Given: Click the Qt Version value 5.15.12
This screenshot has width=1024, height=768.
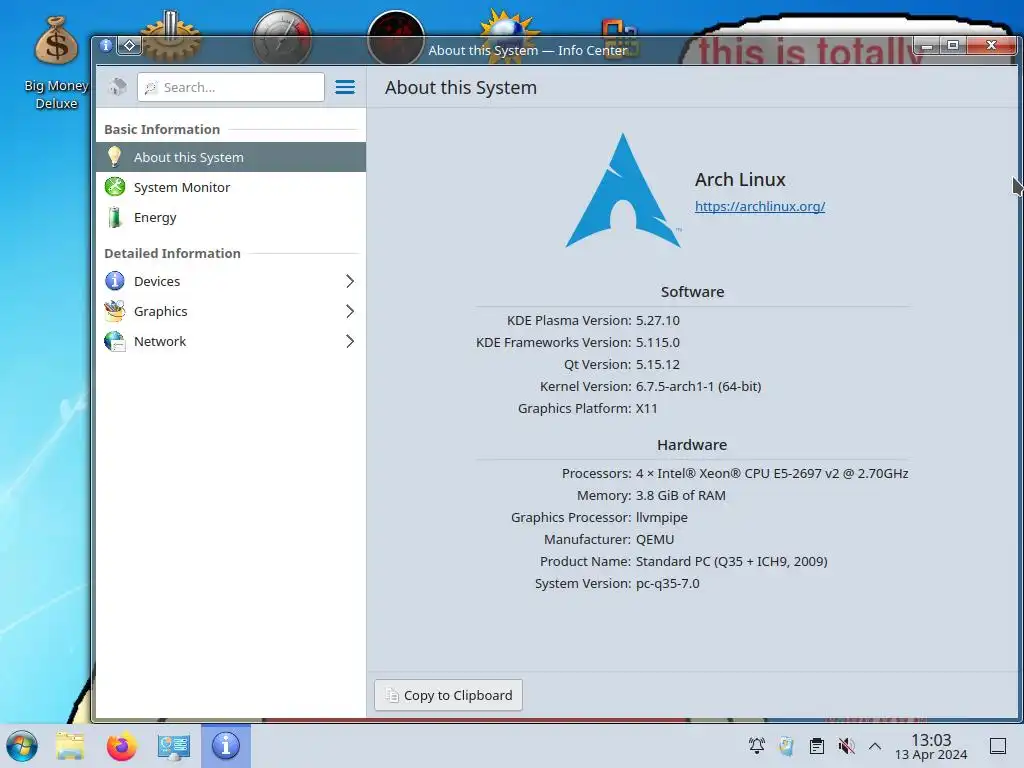Looking at the screenshot, I should (x=658, y=364).
